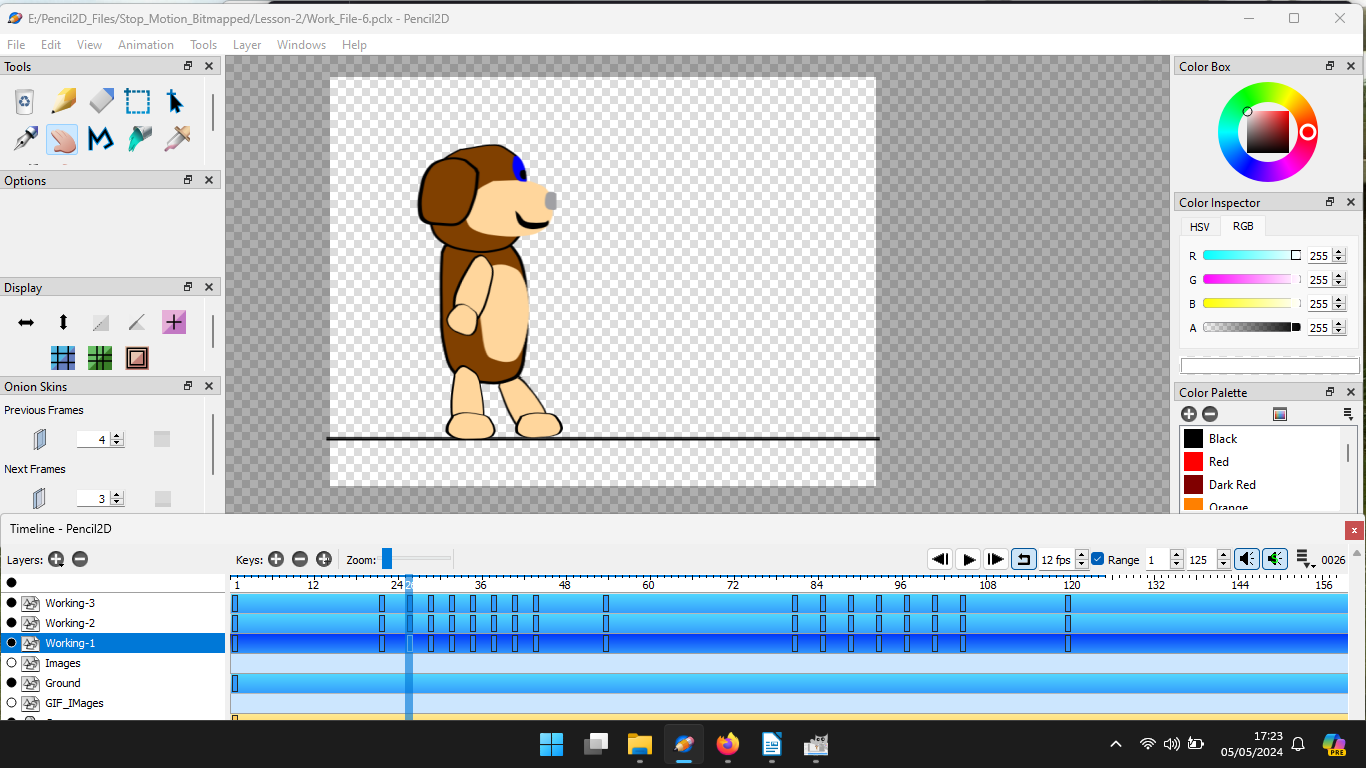1366x768 pixels.
Task: Toggle playback loop button
Action: point(1024,559)
